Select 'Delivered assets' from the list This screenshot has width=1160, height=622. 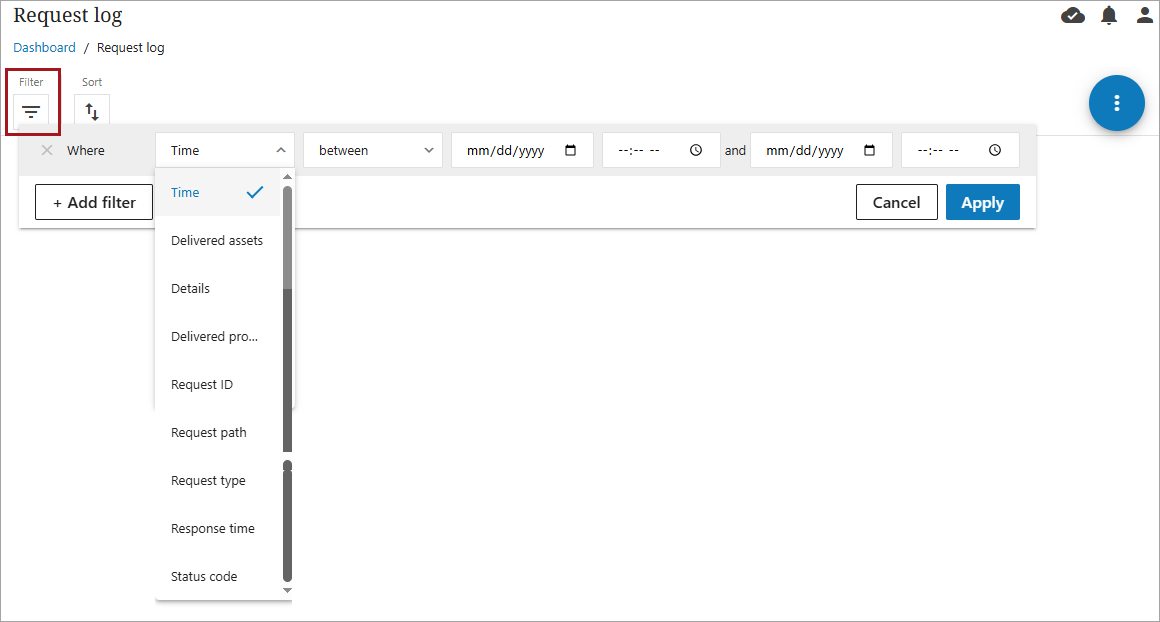[217, 240]
